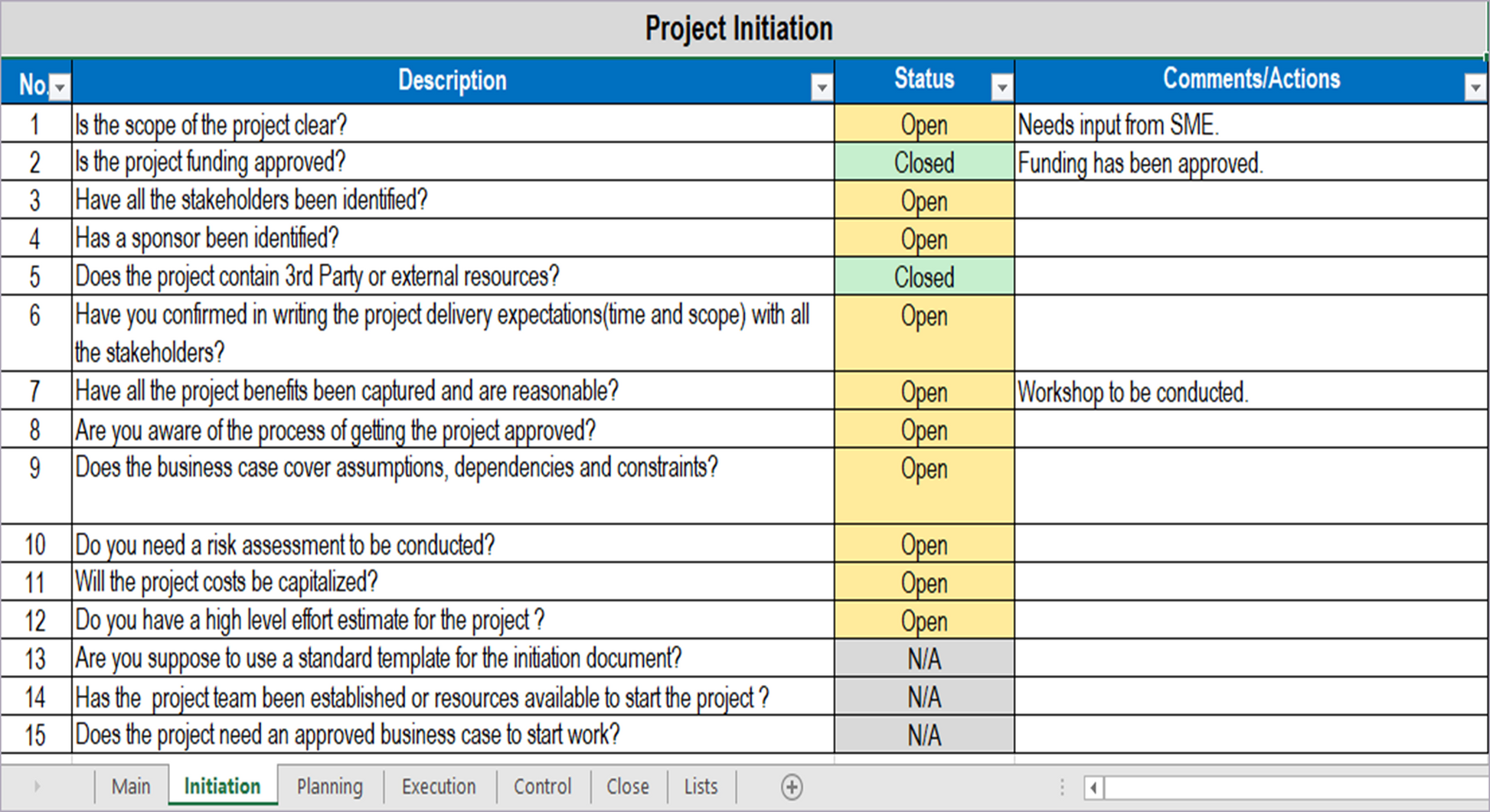Switch to the Main sheet tab

pyautogui.click(x=131, y=787)
